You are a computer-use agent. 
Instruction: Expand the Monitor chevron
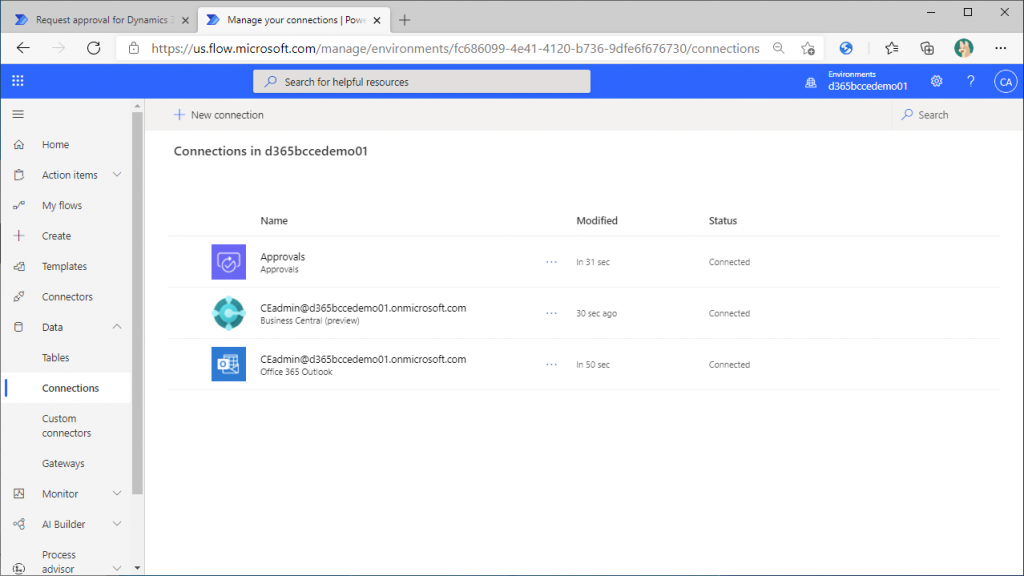[x=117, y=493]
